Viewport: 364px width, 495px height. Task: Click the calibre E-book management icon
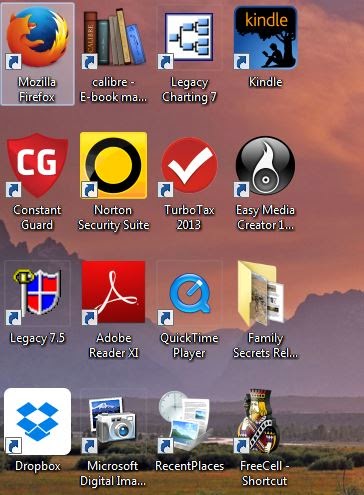click(x=113, y=38)
